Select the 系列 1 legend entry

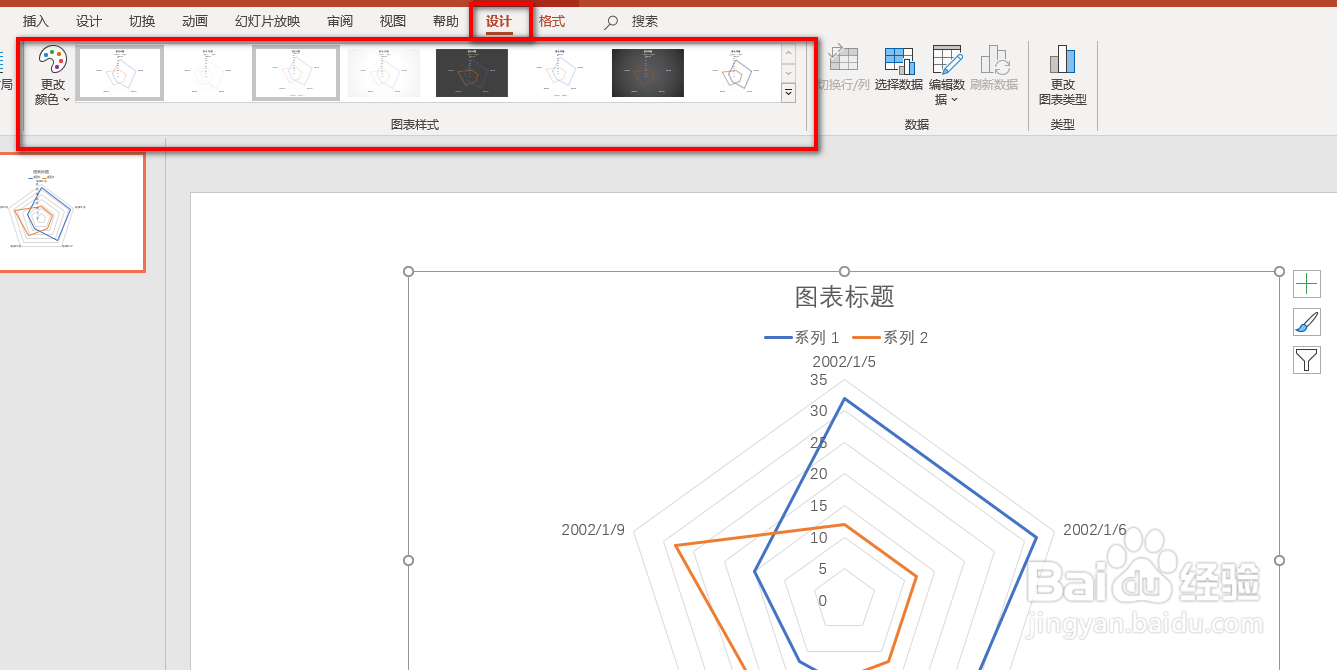[803, 338]
